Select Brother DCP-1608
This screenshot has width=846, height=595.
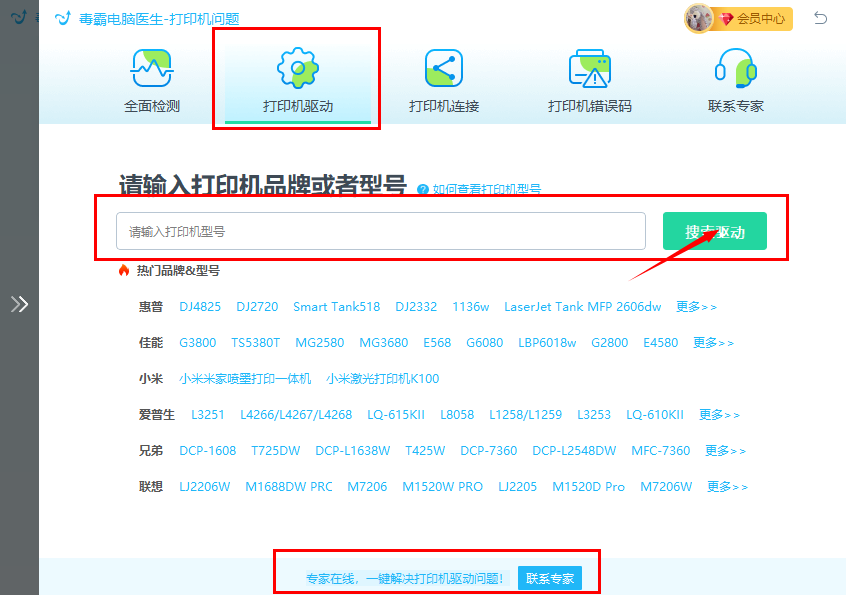[208, 450]
